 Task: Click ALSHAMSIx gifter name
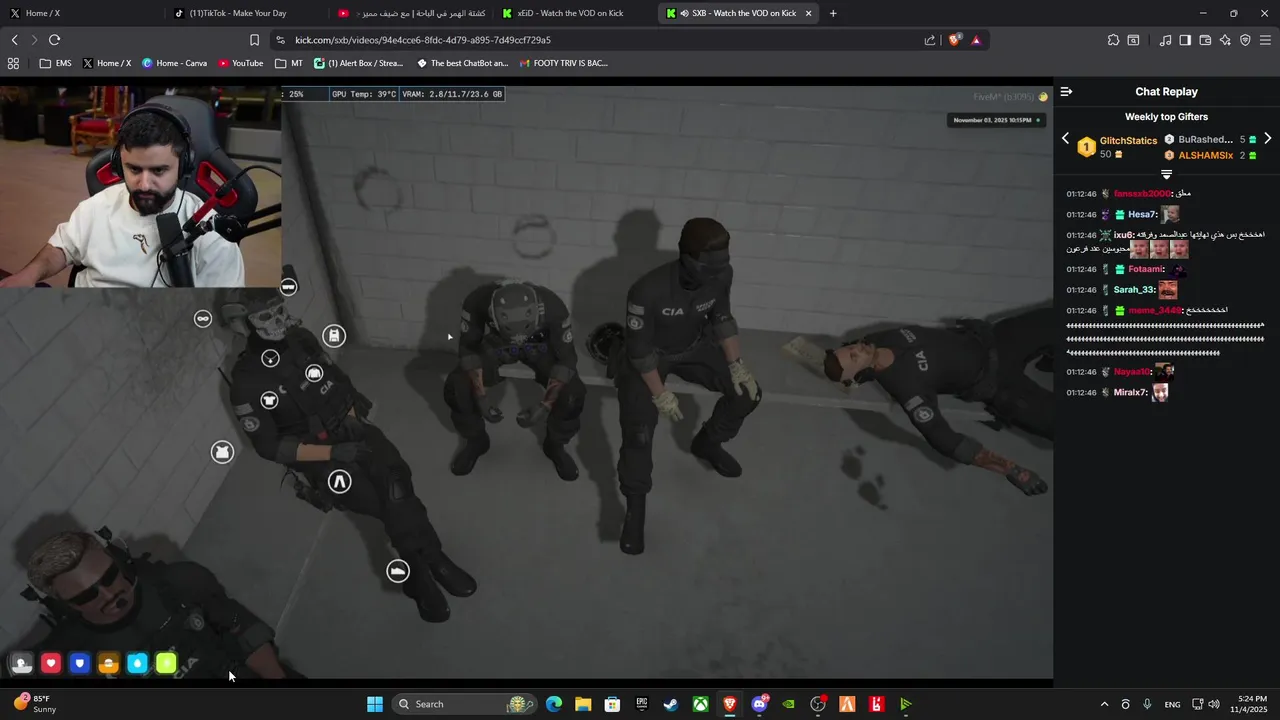pyautogui.click(x=1206, y=155)
